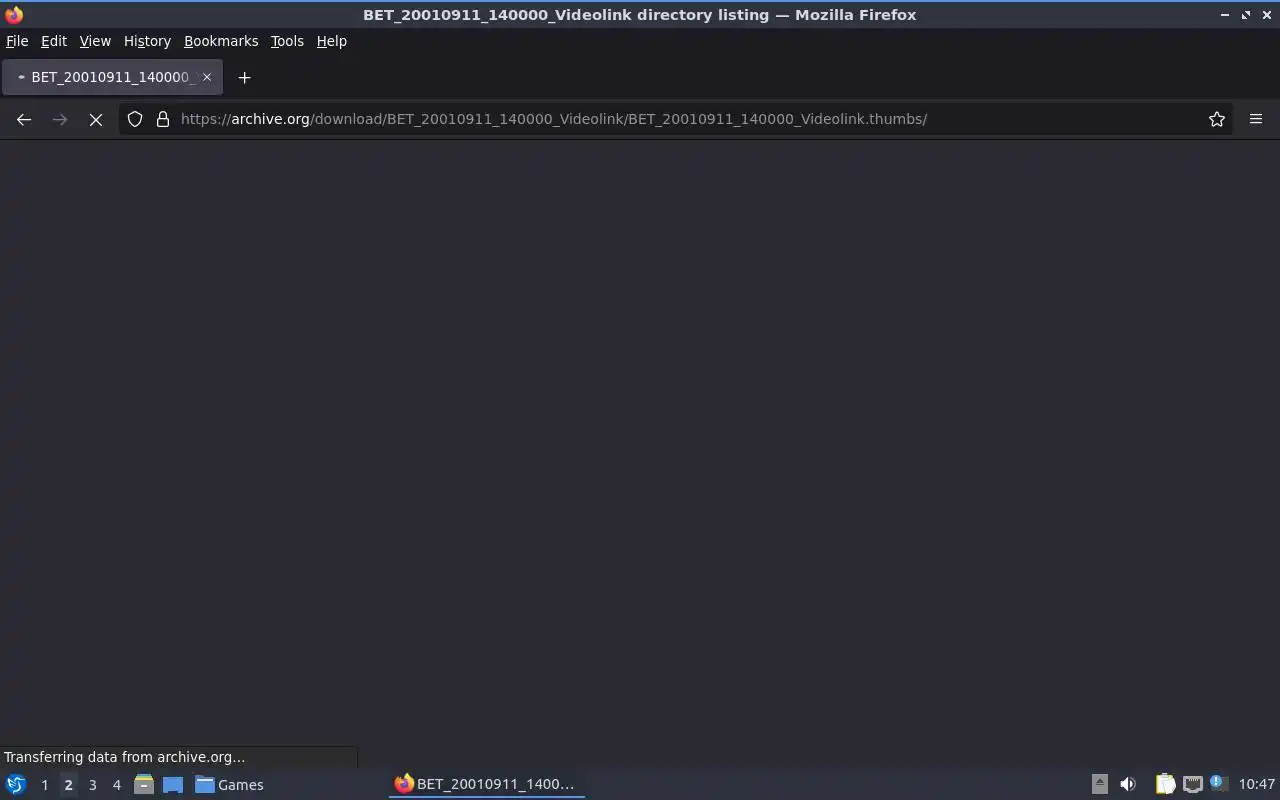Screen dimensions: 1280x800
Task: Go forward with the forward arrow
Action: click(60, 119)
